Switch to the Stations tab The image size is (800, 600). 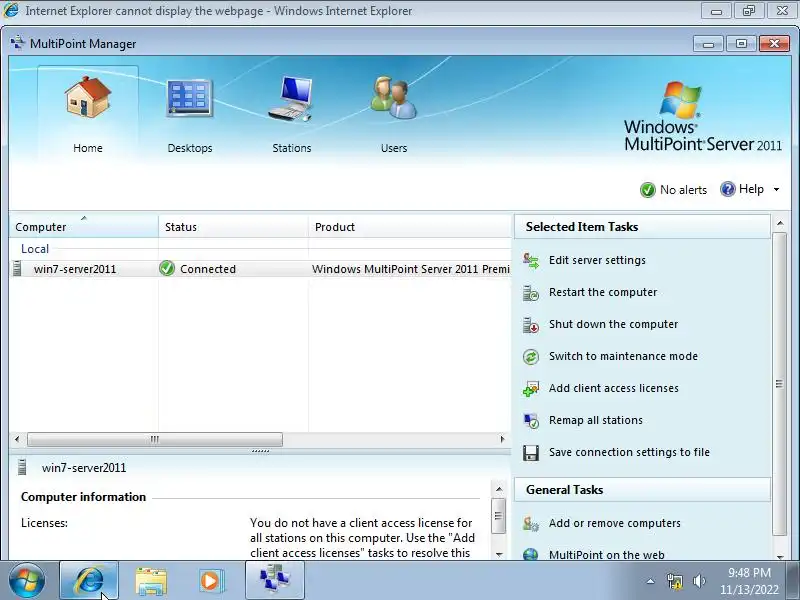pos(291,115)
